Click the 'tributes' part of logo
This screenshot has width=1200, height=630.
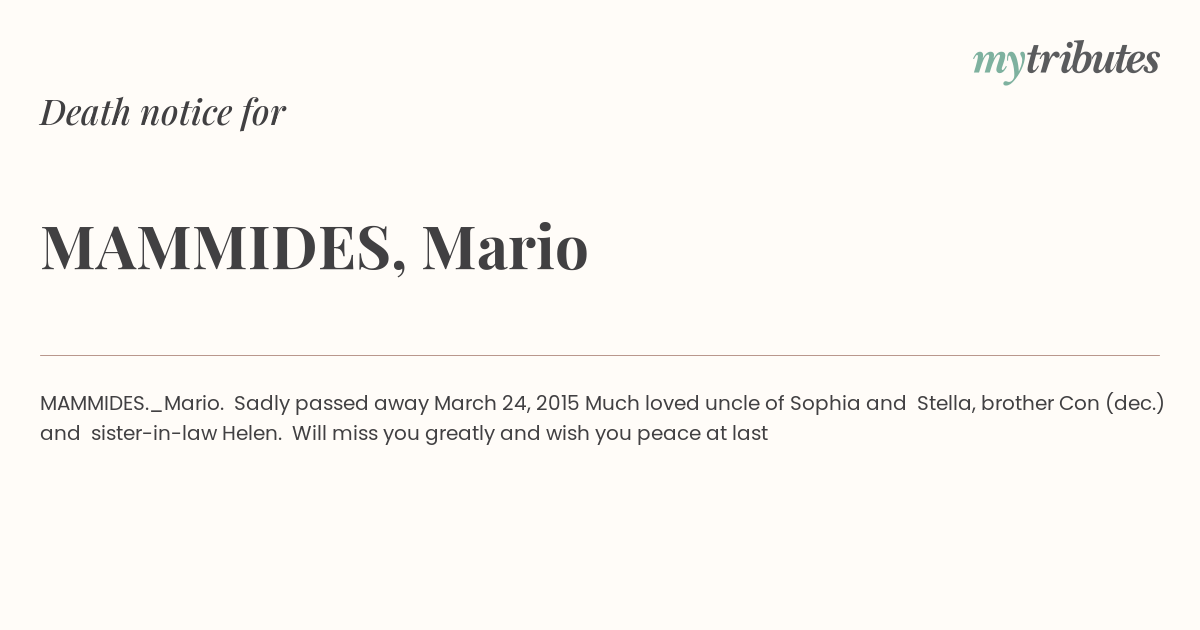(1093, 58)
